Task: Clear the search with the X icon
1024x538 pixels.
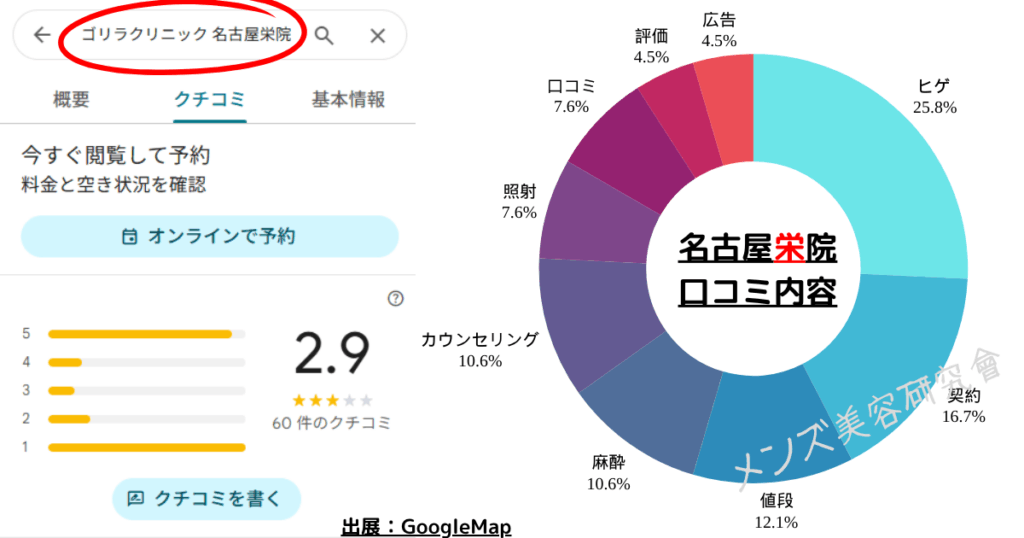Action: pos(377,36)
